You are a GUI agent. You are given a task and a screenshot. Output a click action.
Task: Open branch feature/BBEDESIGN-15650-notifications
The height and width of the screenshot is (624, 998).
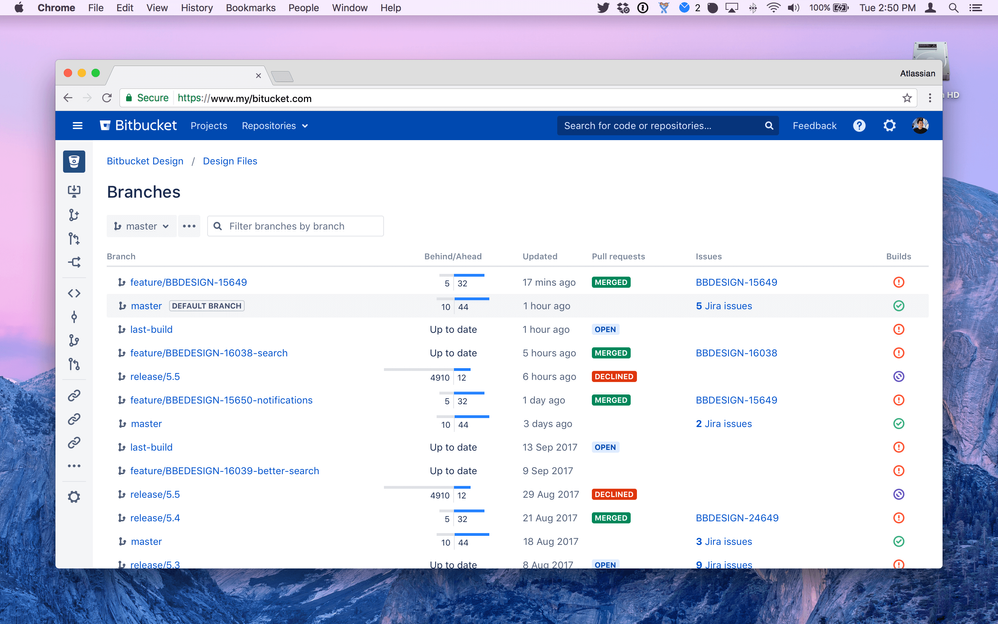(x=221, y=400)
